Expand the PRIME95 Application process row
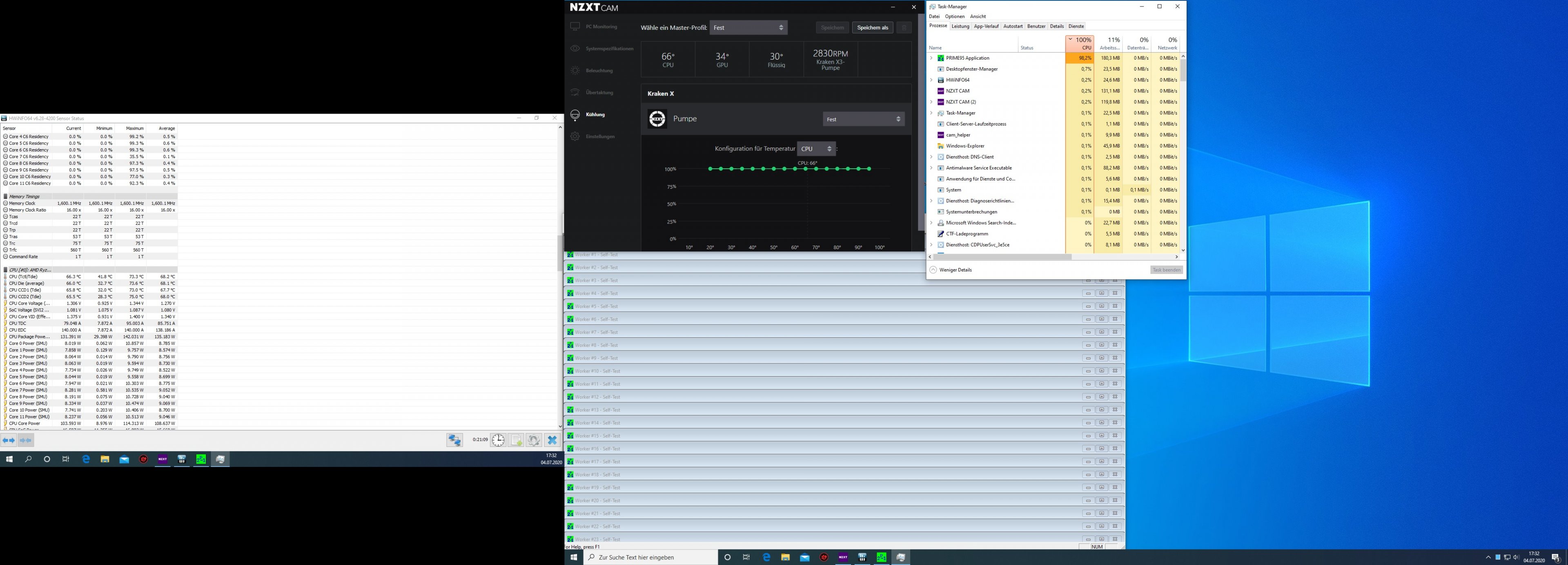 (931, 58)
